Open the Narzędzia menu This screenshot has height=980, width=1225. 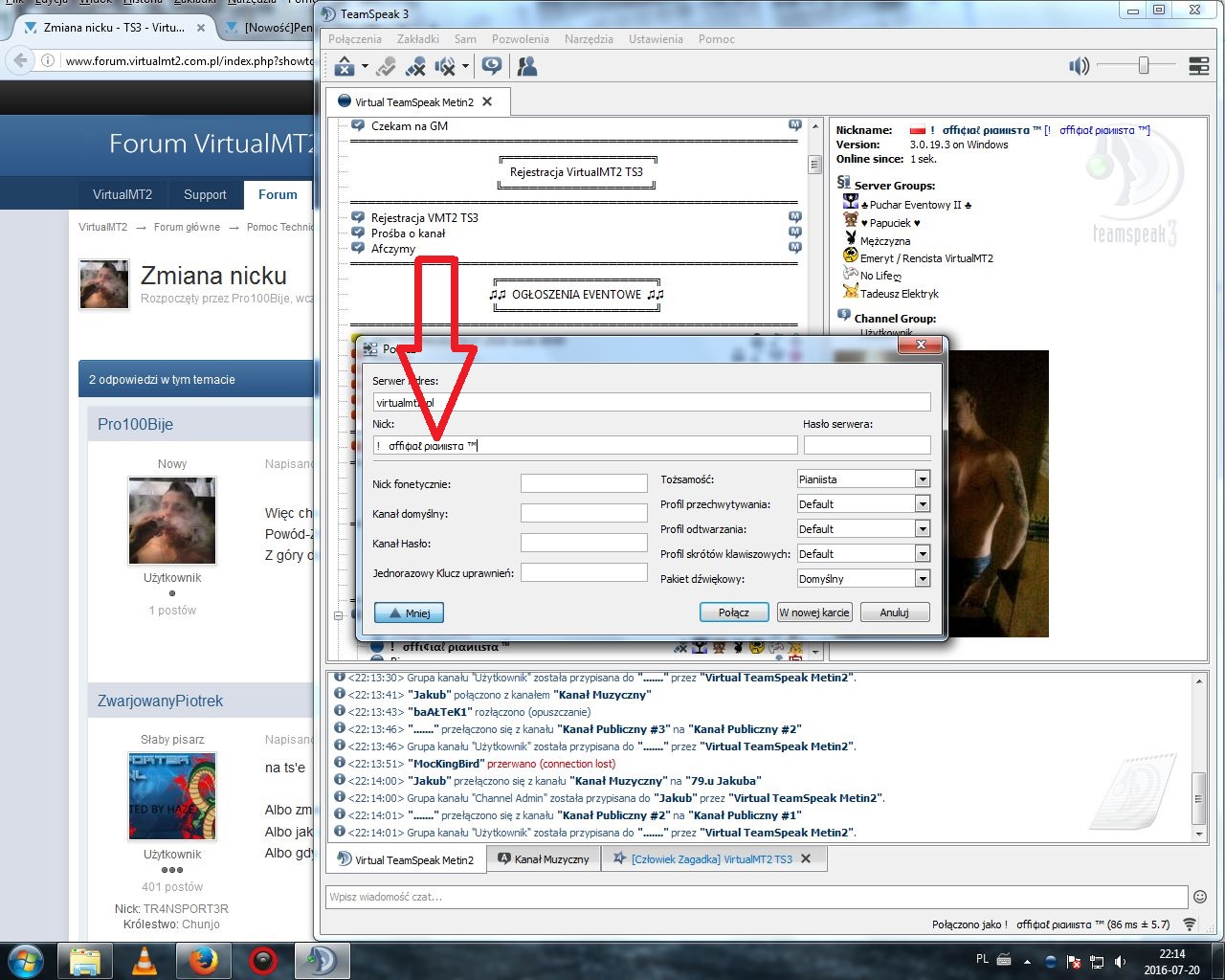click(589, 39)
